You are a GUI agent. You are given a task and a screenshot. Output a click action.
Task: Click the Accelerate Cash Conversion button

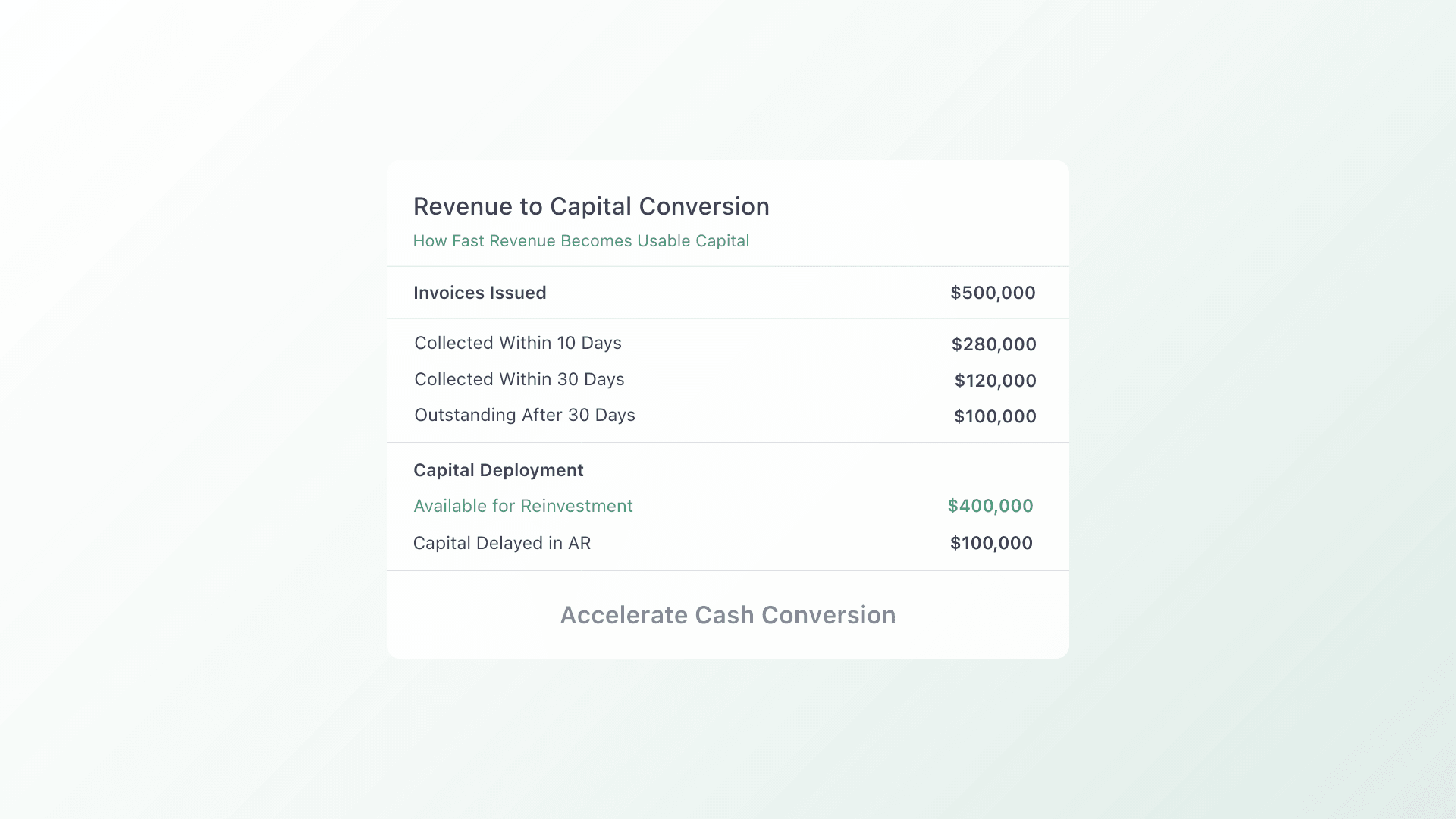pos(727,615)
